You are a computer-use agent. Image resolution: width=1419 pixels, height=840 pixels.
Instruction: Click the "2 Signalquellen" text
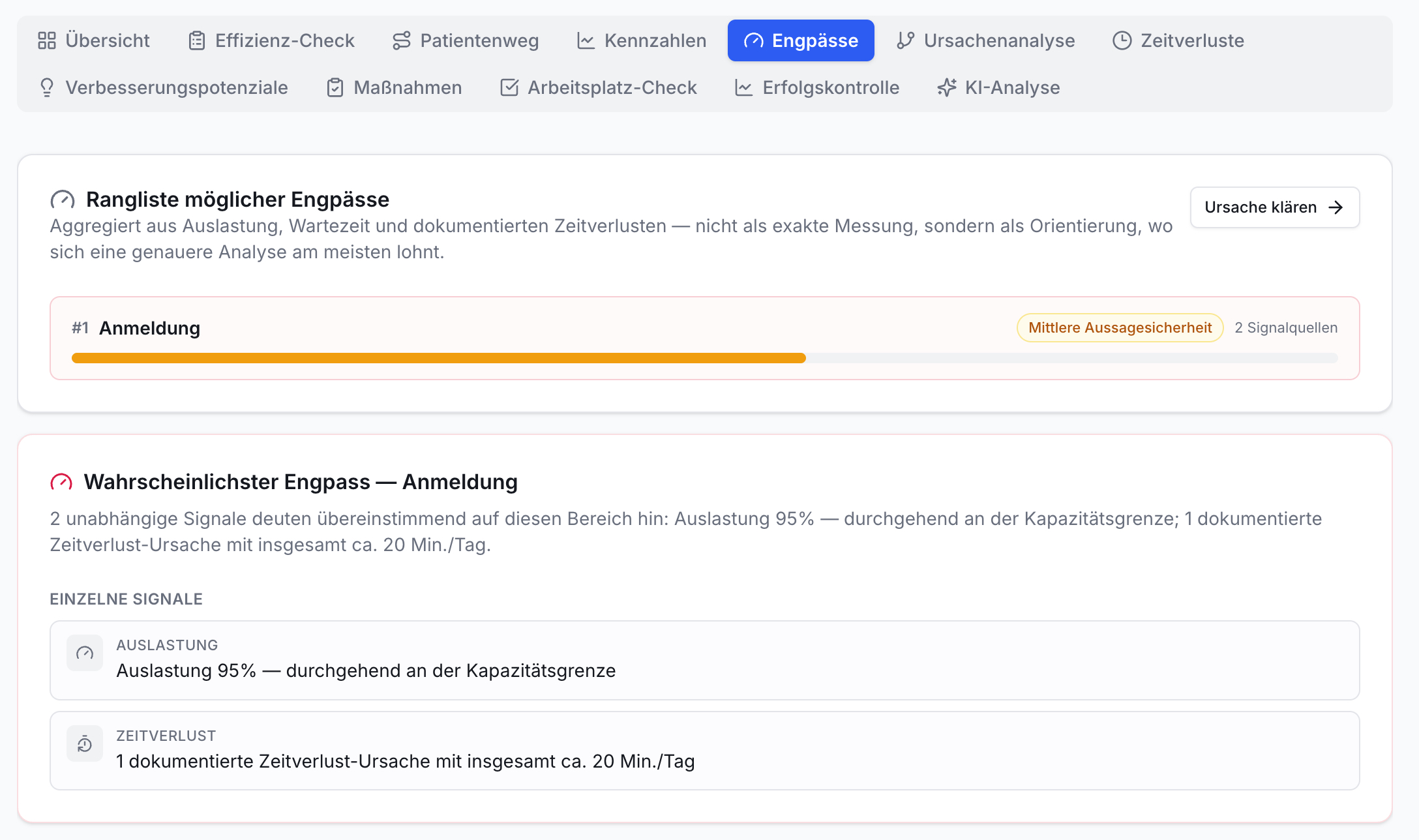(x=1286, y=327)
